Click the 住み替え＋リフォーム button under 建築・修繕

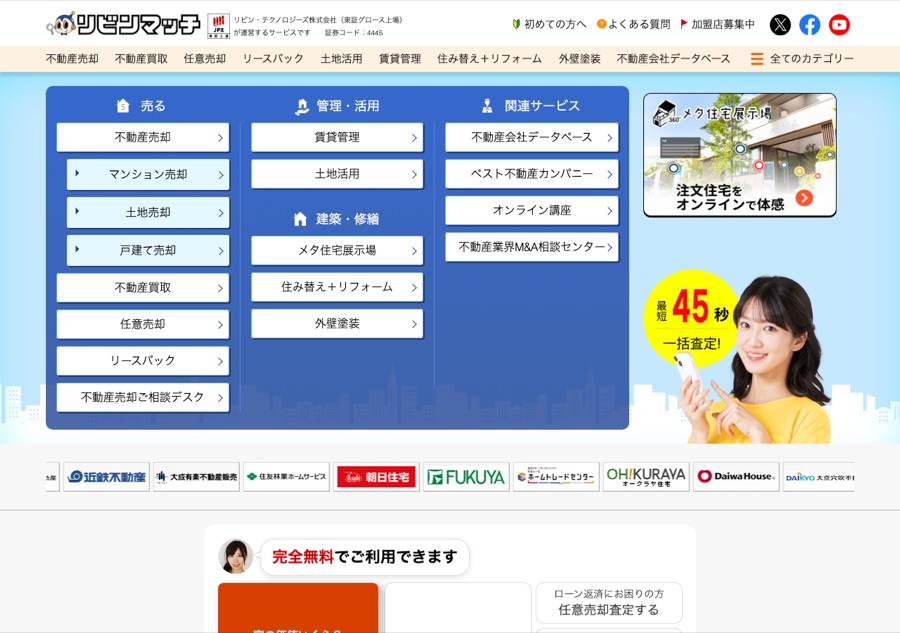click(337, 287)
